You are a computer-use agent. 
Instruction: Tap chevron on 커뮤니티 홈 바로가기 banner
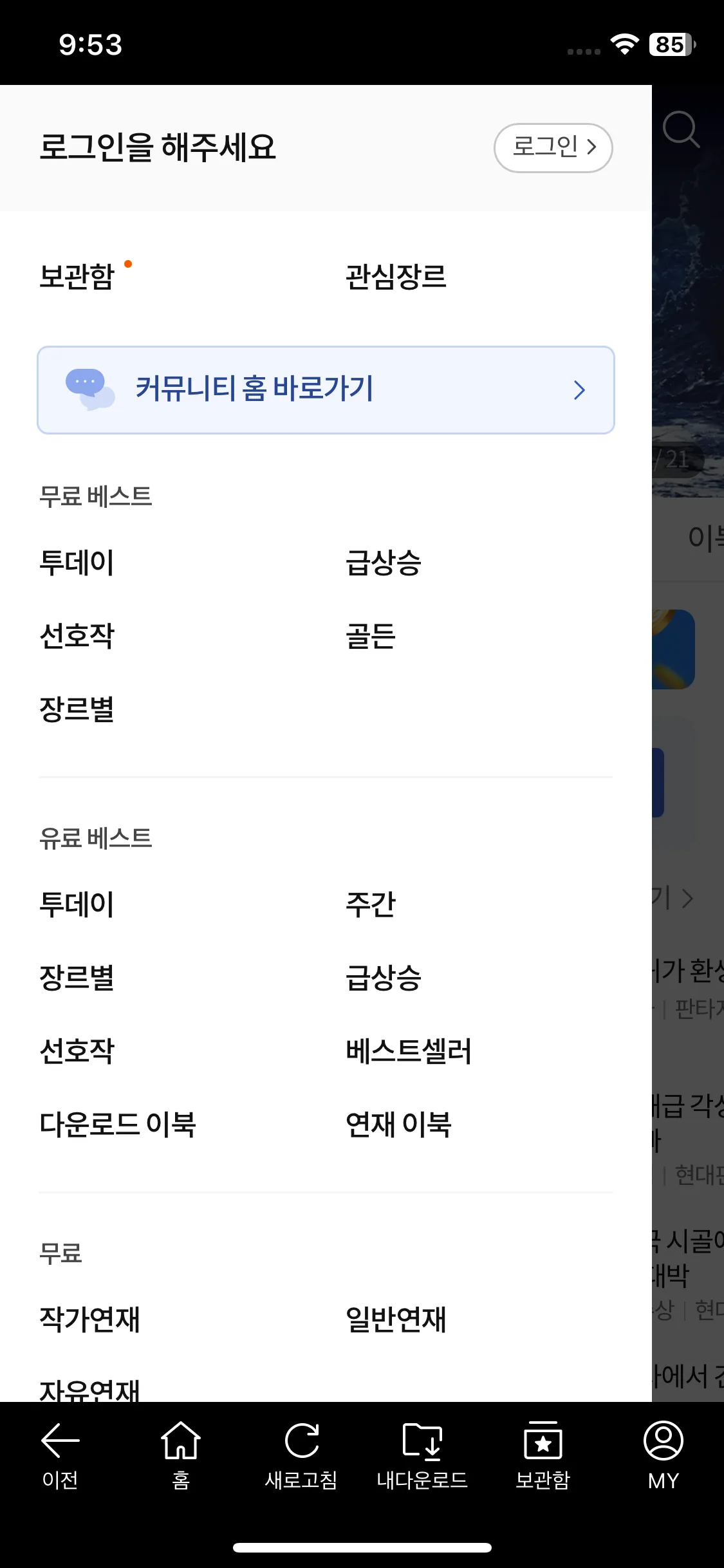pos(579,390)
